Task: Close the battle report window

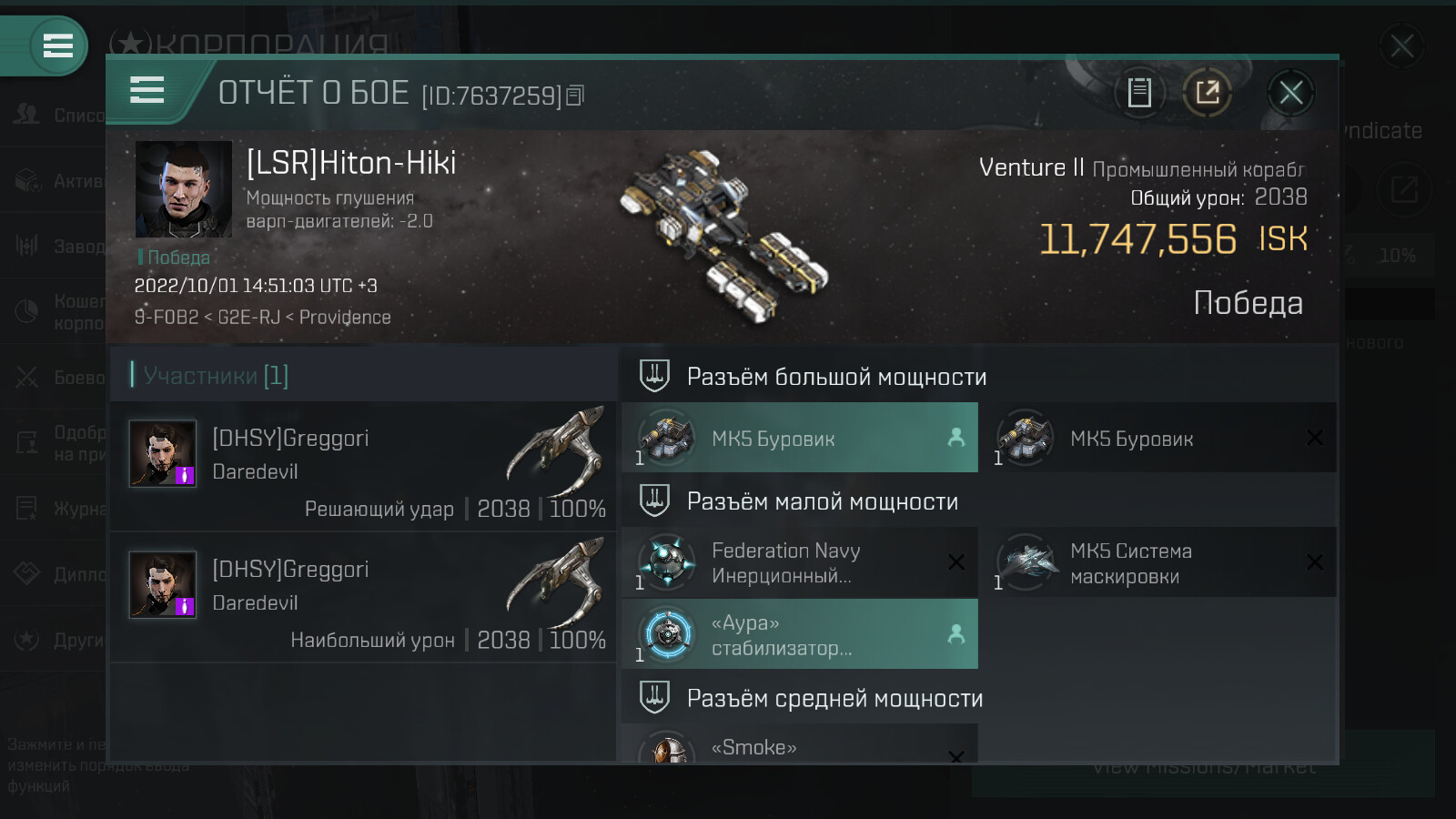Action: tap(1290, 92)
